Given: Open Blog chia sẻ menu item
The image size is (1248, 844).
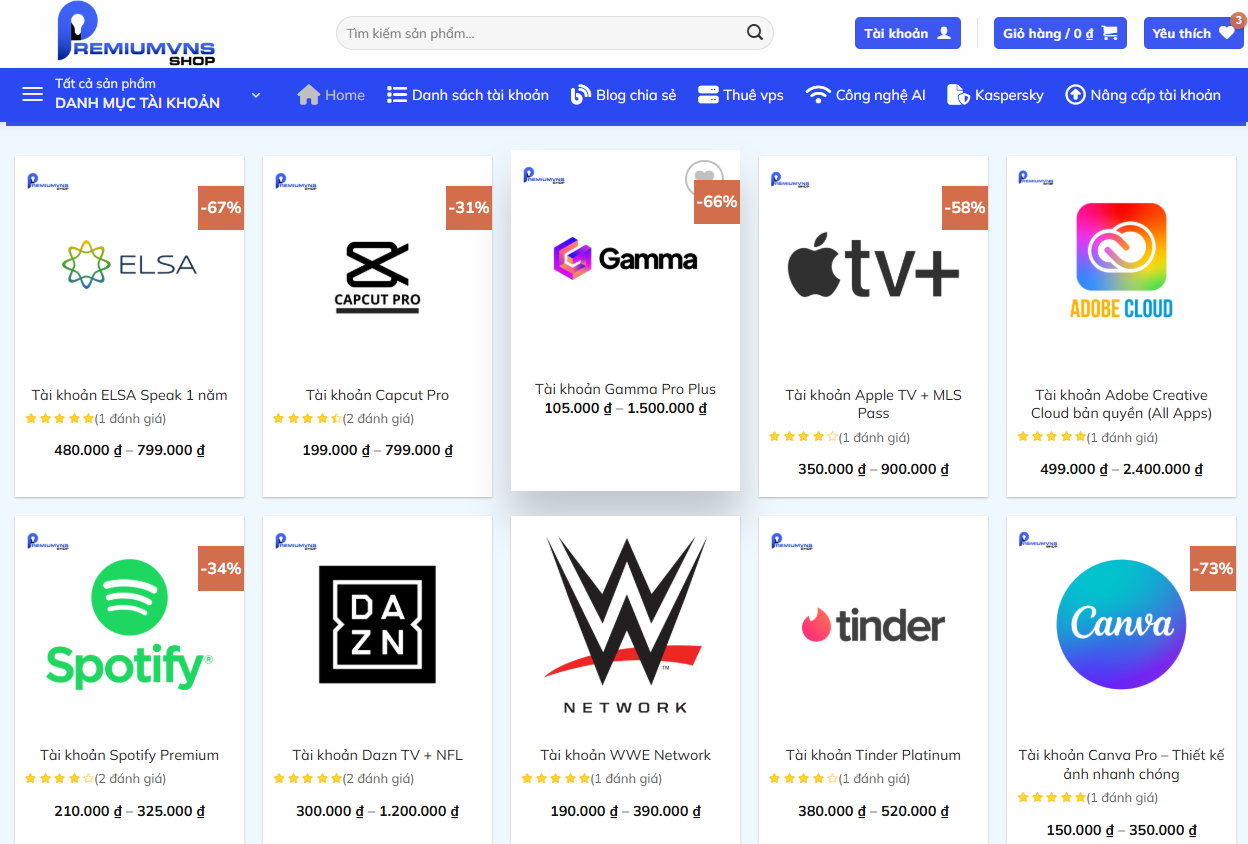Looking at the screenshot, I should pyautogui.click(x=623, y=95).
